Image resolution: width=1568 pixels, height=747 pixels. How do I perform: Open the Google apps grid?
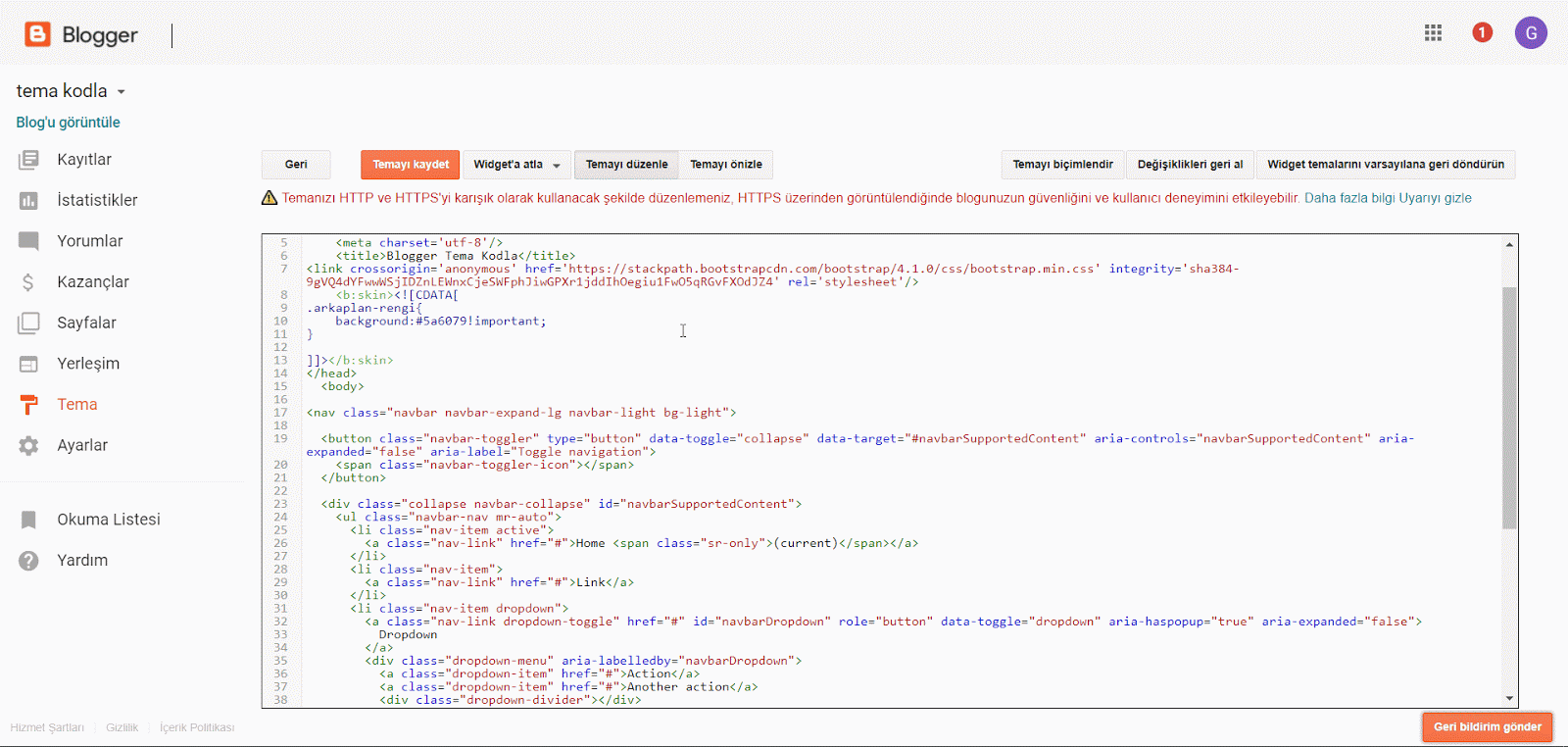(x=1433, y=33)
